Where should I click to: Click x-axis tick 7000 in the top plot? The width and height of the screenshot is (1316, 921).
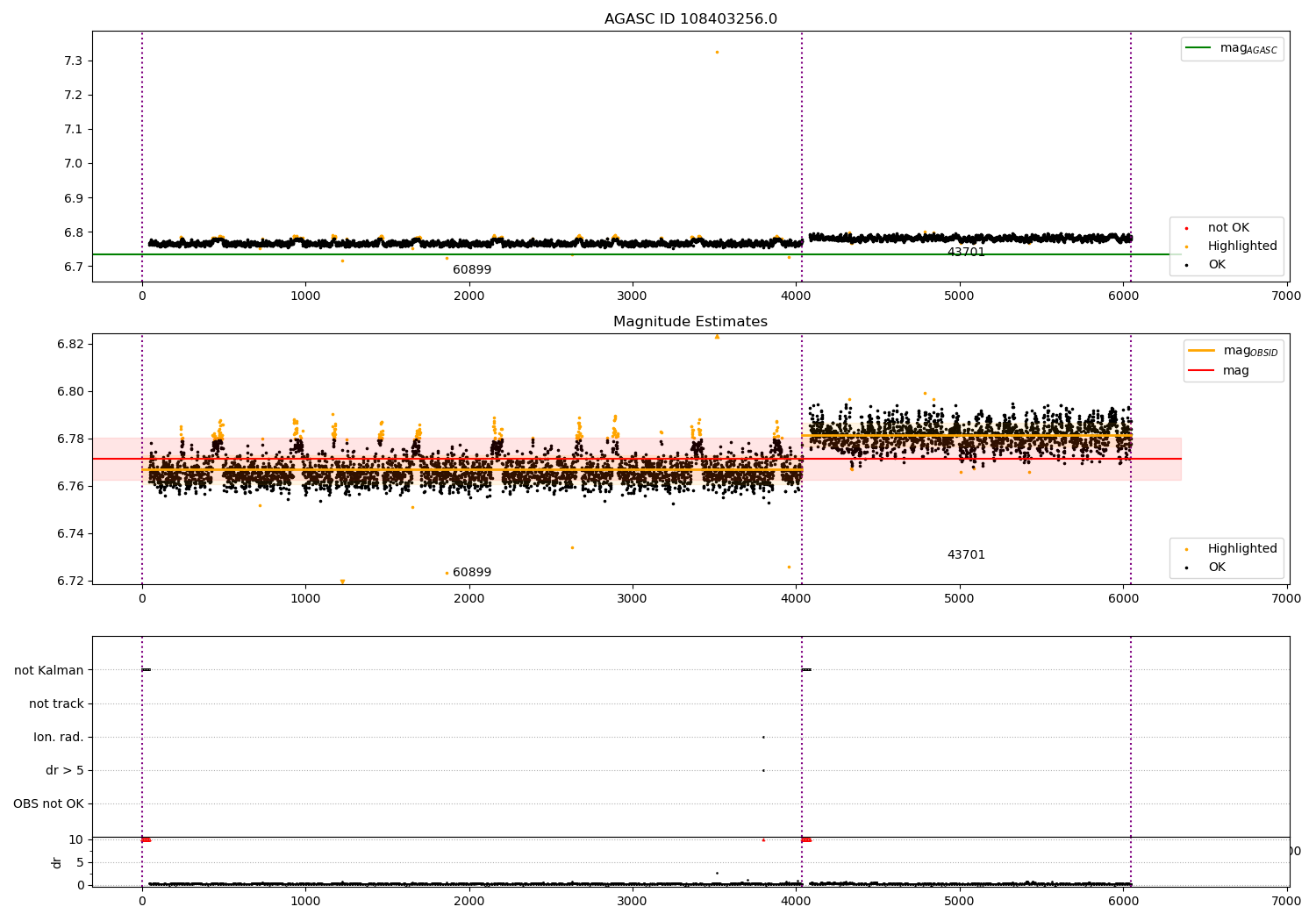point(1287,296)
